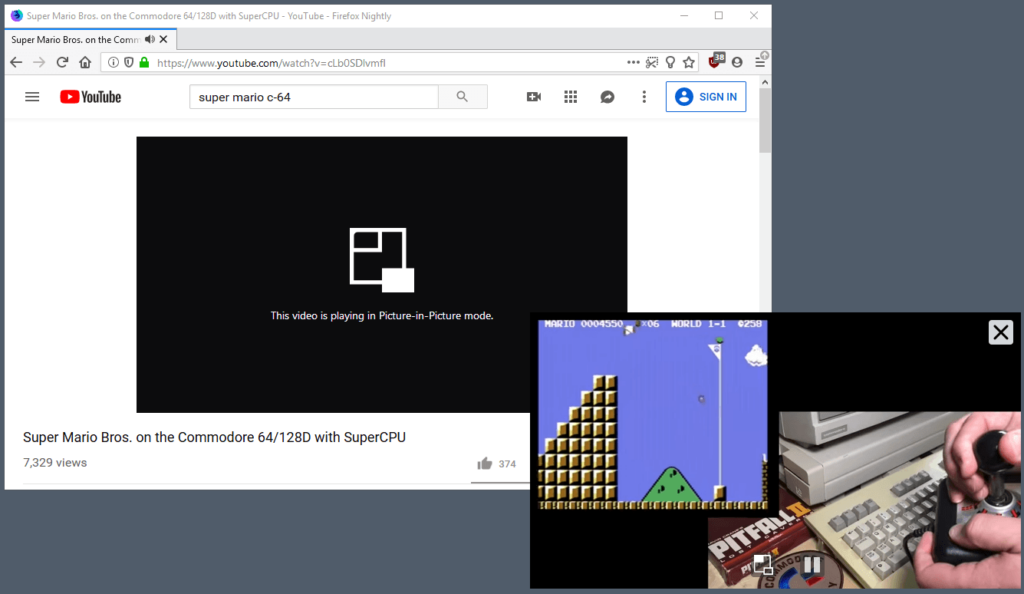Close the picture-in-picture window
1024x594 pixels.
(x=1000, y=332)
